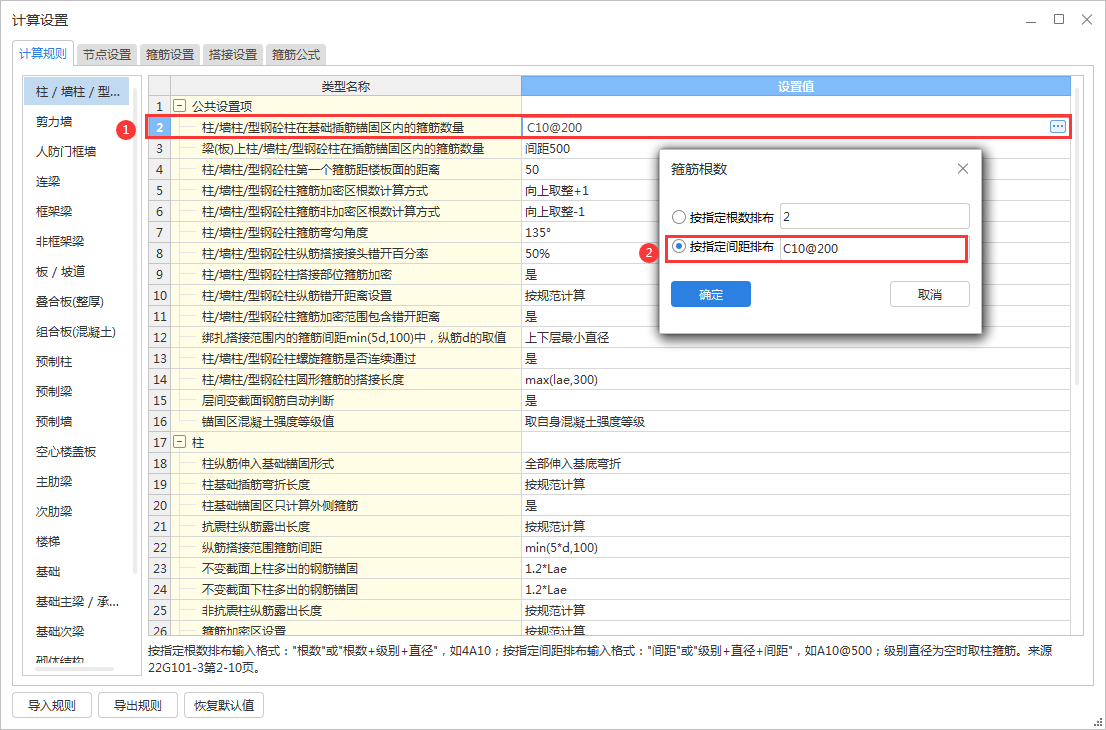The image size is (1106, 730).
Task: Click the 设置值 column header
Action: pos(796,86)
